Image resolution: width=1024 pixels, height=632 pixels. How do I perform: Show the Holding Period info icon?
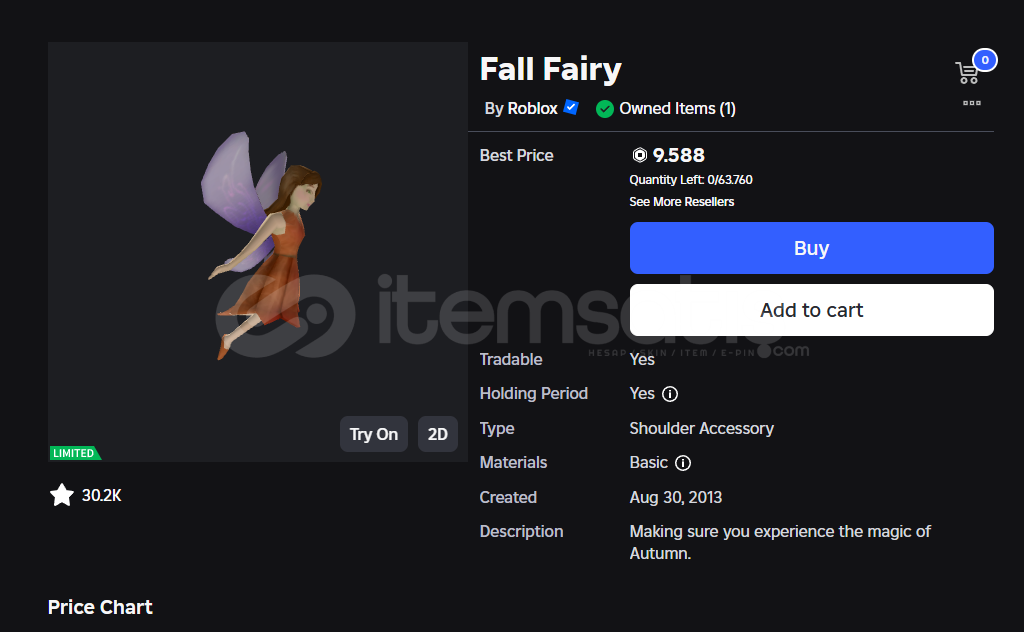point(670,394)
